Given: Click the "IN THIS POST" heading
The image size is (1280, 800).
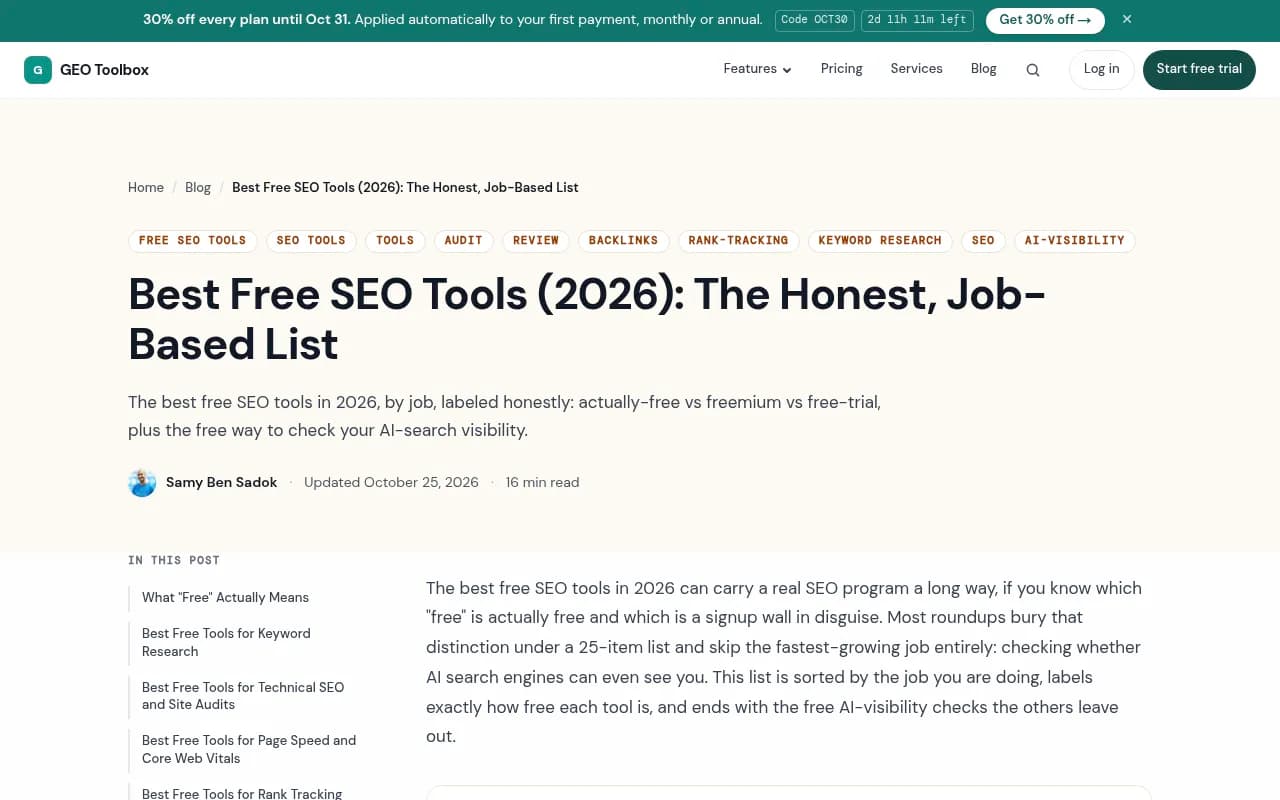Looking at the screenshot, I should 174,561.
